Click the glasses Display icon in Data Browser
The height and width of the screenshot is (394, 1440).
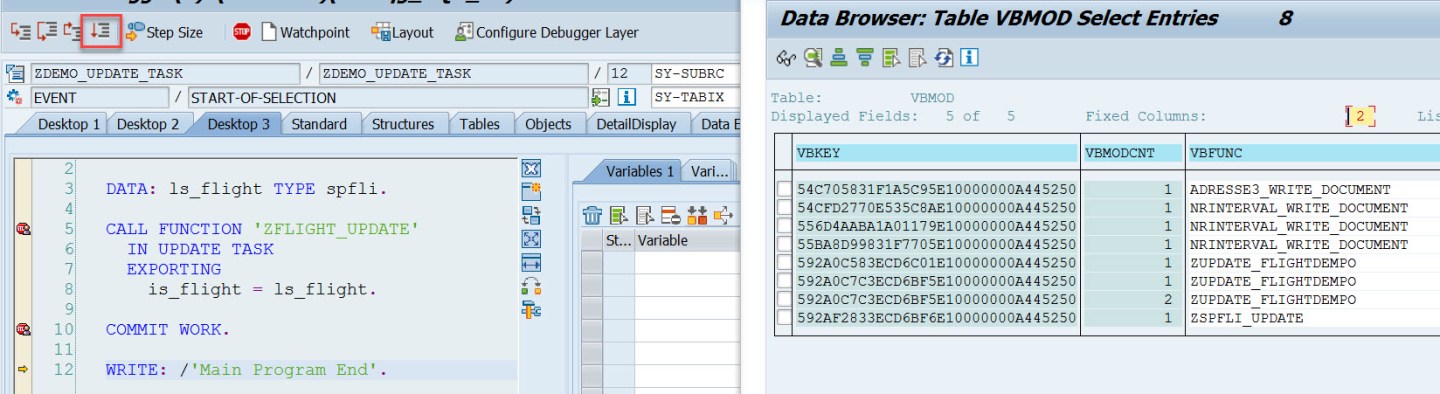click(786, 58)
